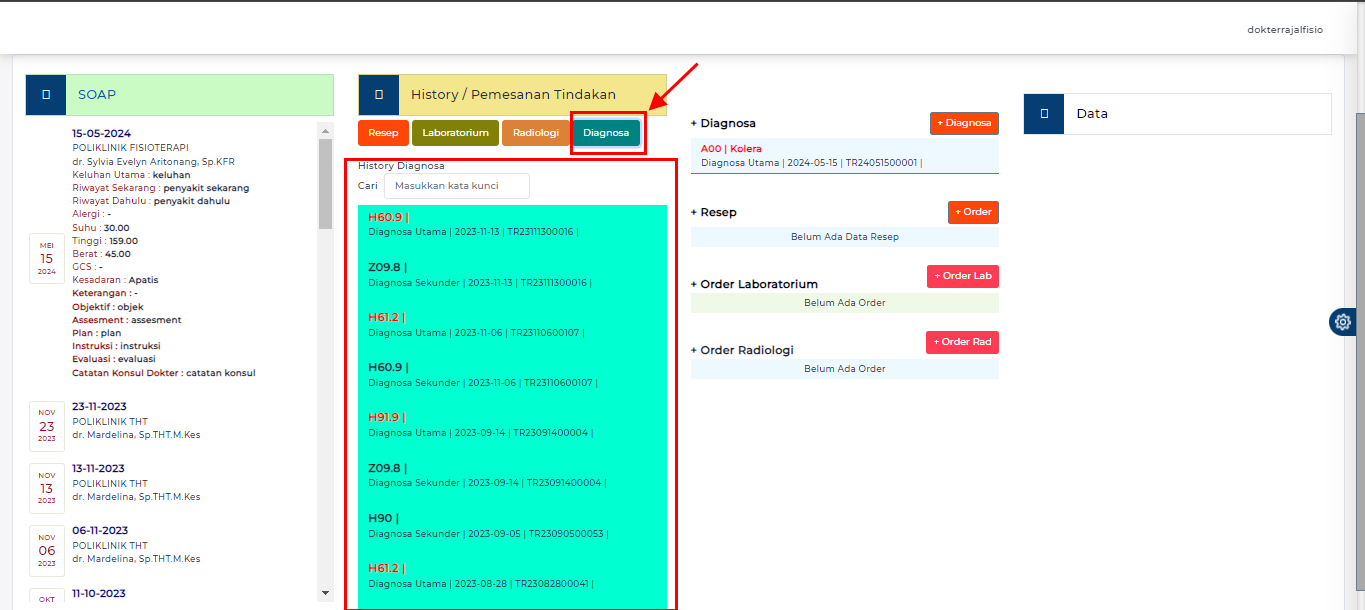The image size is (1365, 610).
Task: Click the dokterrajalfisio username in the header
Action: [x=1284, y=29]
